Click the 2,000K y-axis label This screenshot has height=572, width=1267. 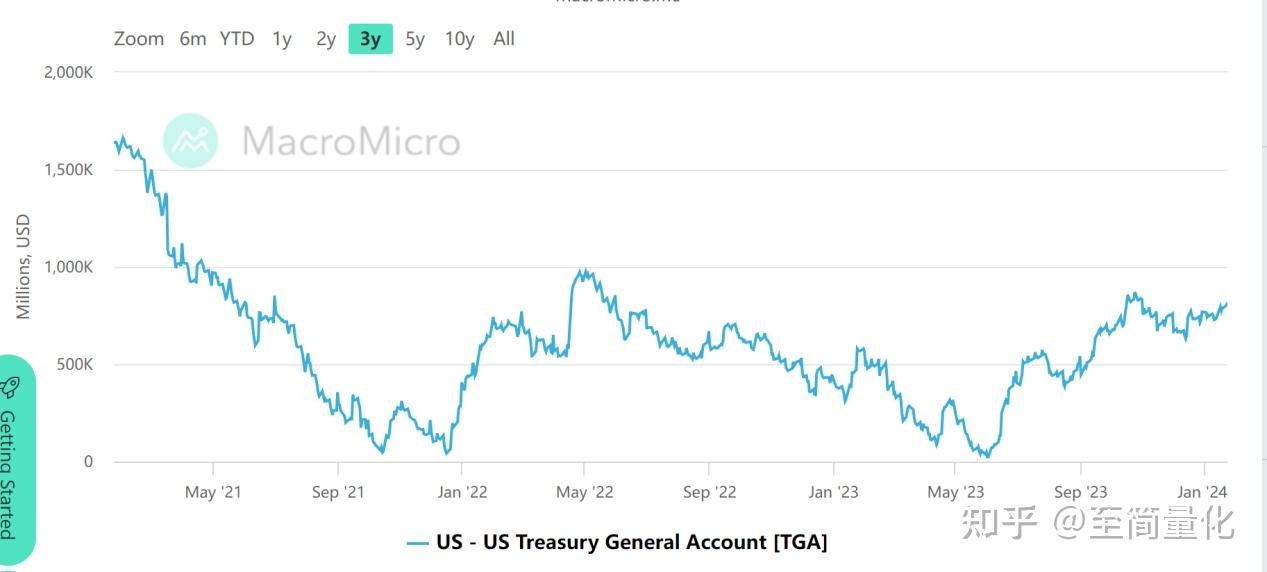click(69, 73)
